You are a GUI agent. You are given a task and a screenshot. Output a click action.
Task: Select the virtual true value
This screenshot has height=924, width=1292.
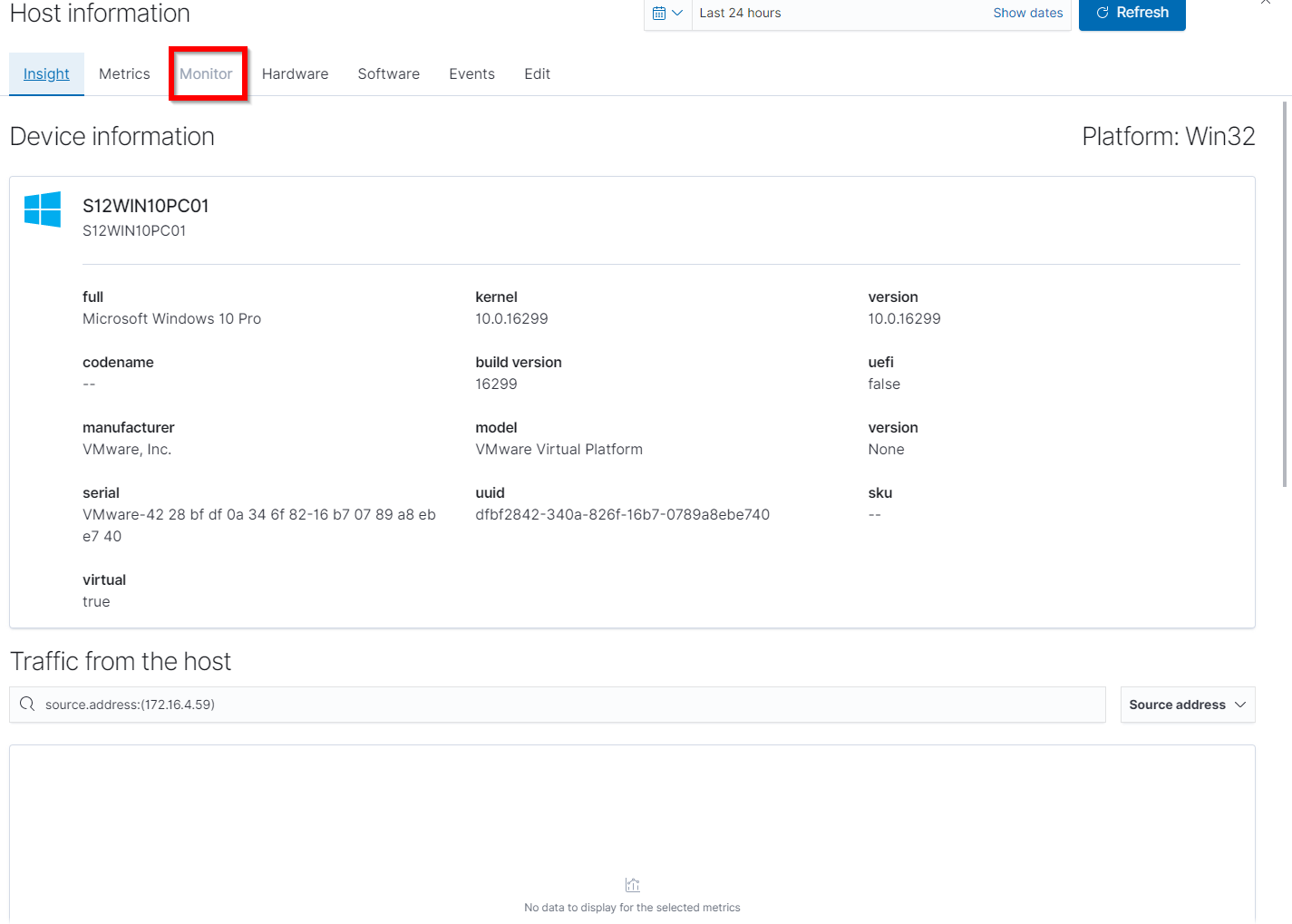coord(96,602)
